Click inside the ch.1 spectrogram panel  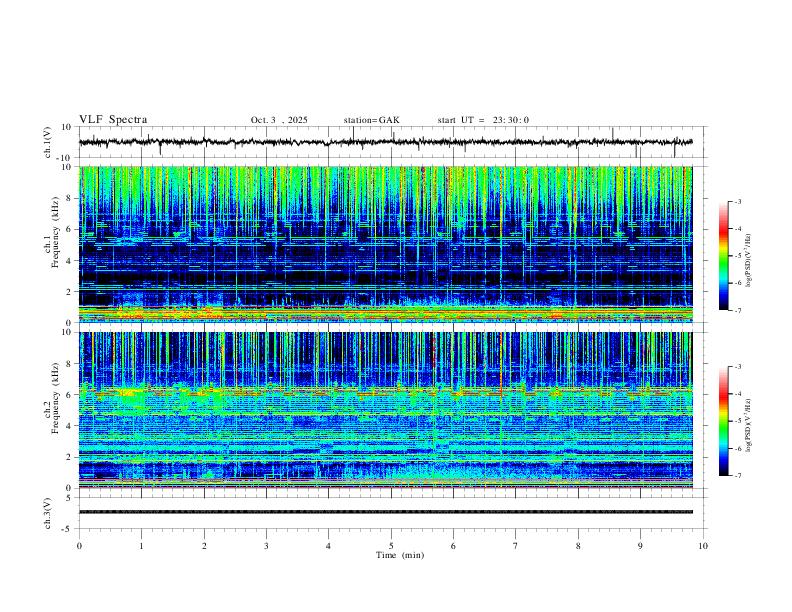coord(385,244)
